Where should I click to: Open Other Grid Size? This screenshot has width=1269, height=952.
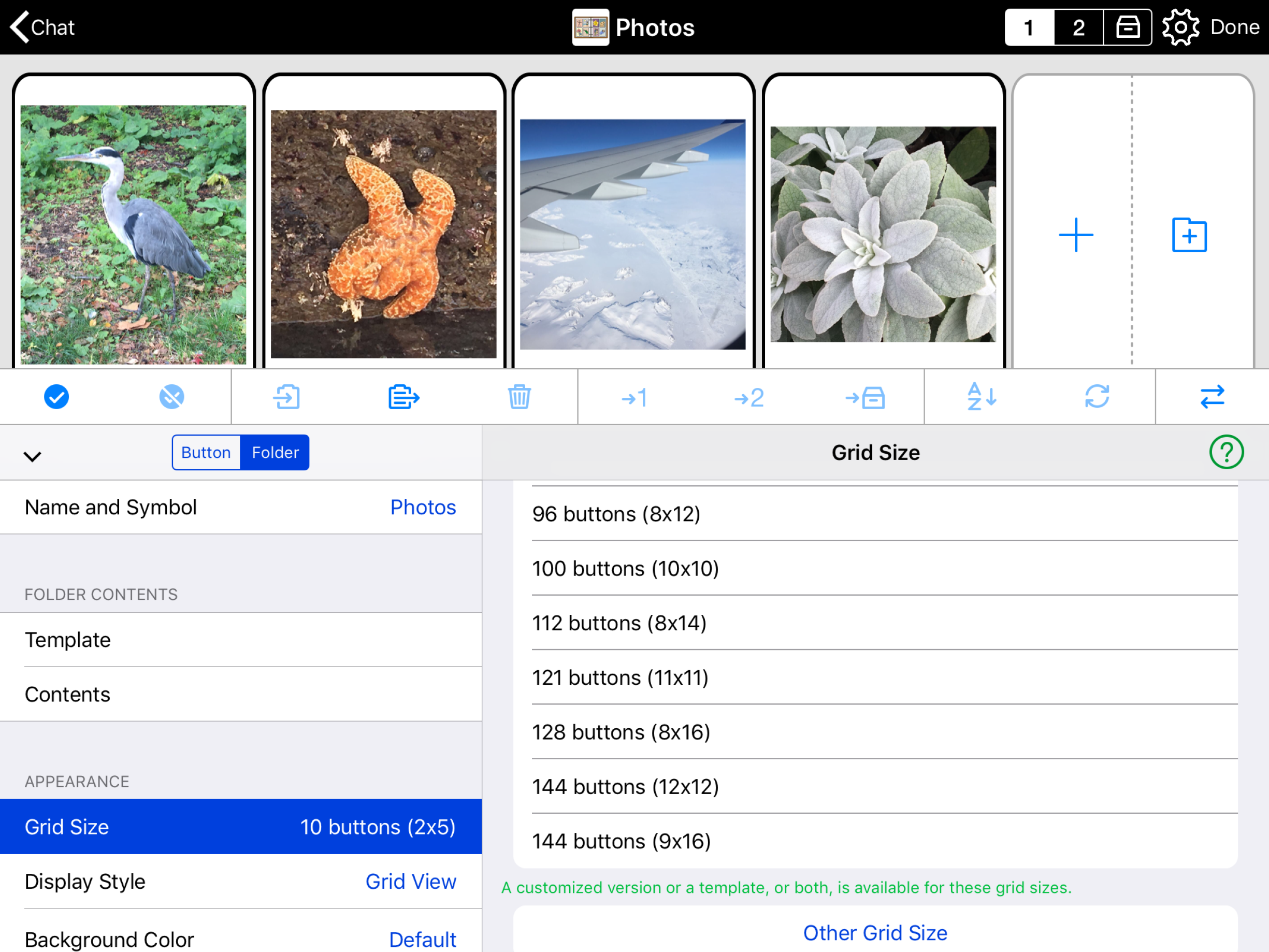coord(875,932)
